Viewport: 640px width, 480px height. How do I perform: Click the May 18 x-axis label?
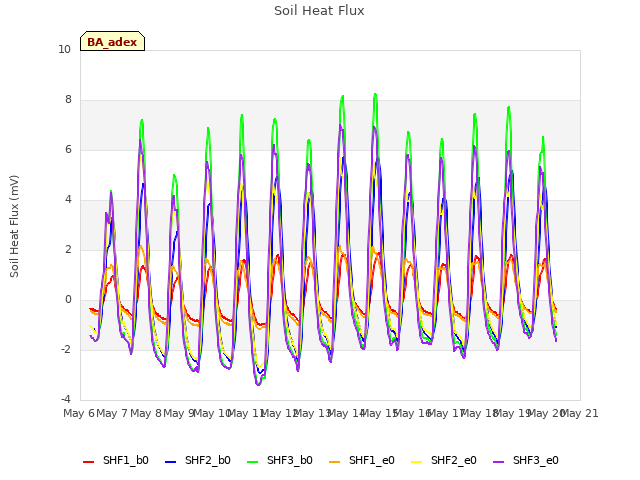pyautogui.click(x=480, y=413)
